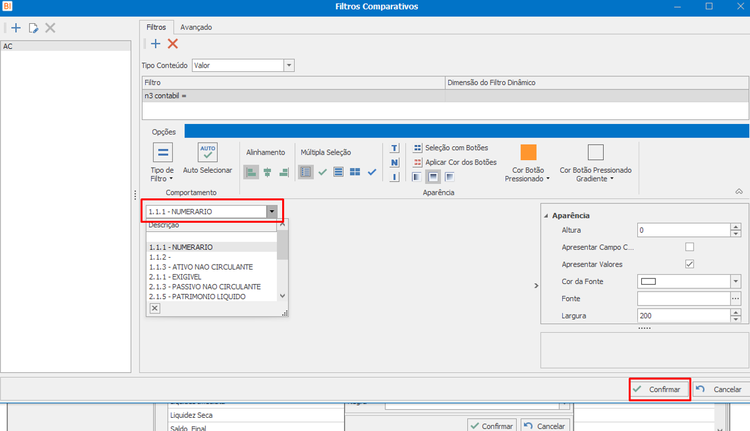Screen dimensions: 750x431
Task: Select 1.1.1 - NUMERARIO in the list
Action: (x=211, y=247)
